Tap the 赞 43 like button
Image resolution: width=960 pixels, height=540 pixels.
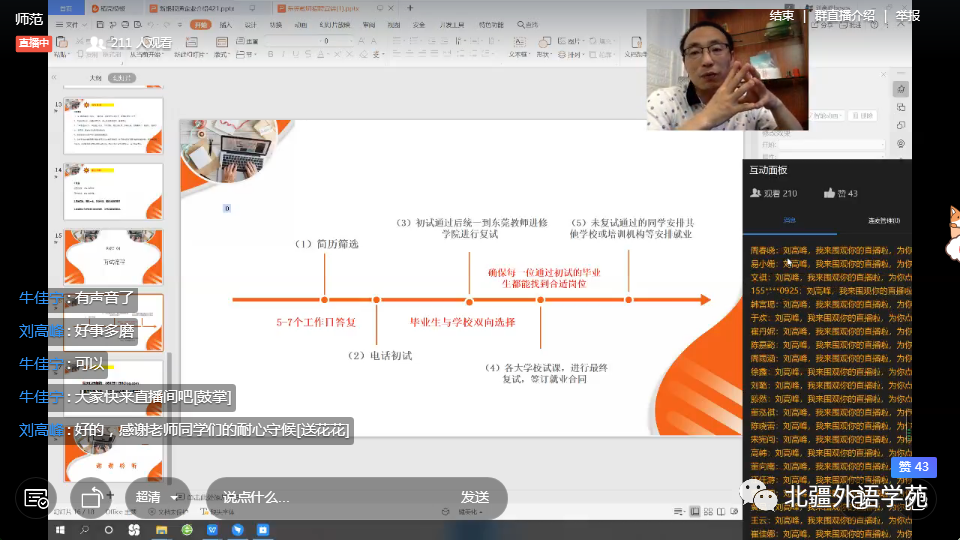tap(913, 467)
